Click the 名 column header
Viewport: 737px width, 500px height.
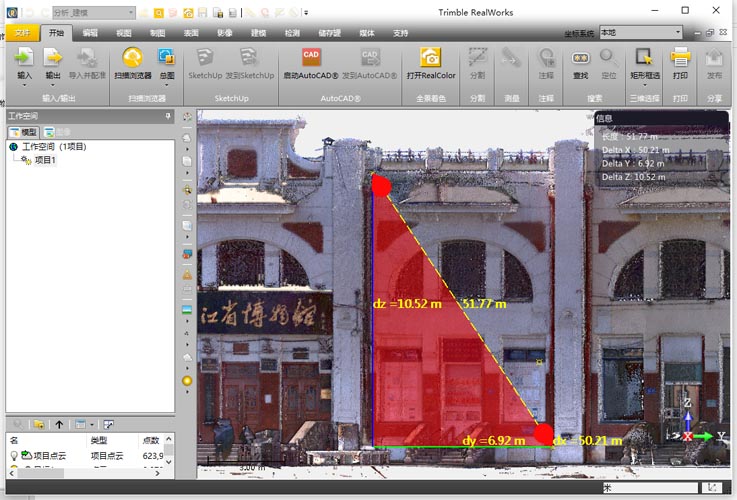click(14, 440)
